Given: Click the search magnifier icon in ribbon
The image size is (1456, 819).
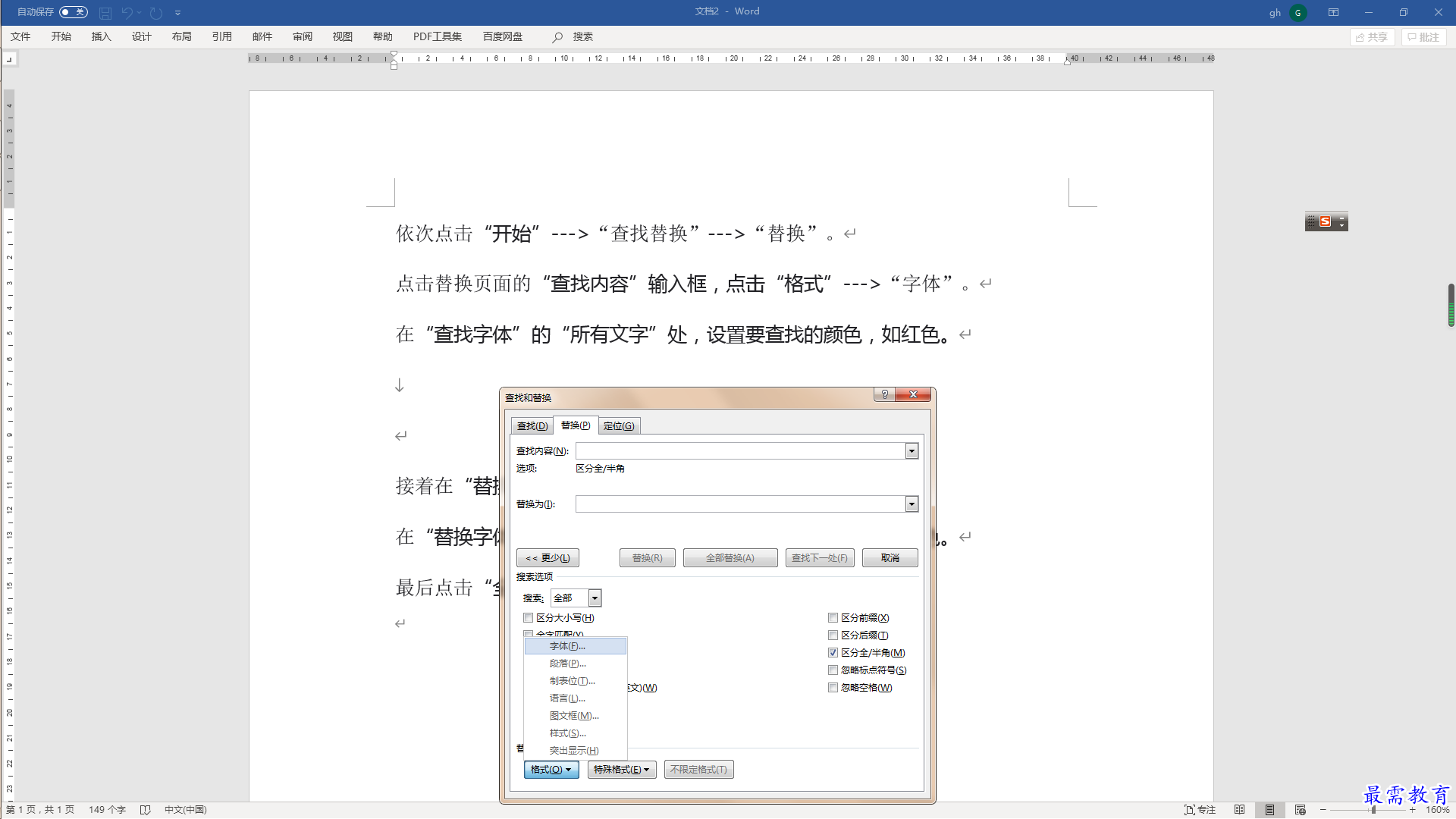Looking at the screenshot, I should click(x=557, y=37).
